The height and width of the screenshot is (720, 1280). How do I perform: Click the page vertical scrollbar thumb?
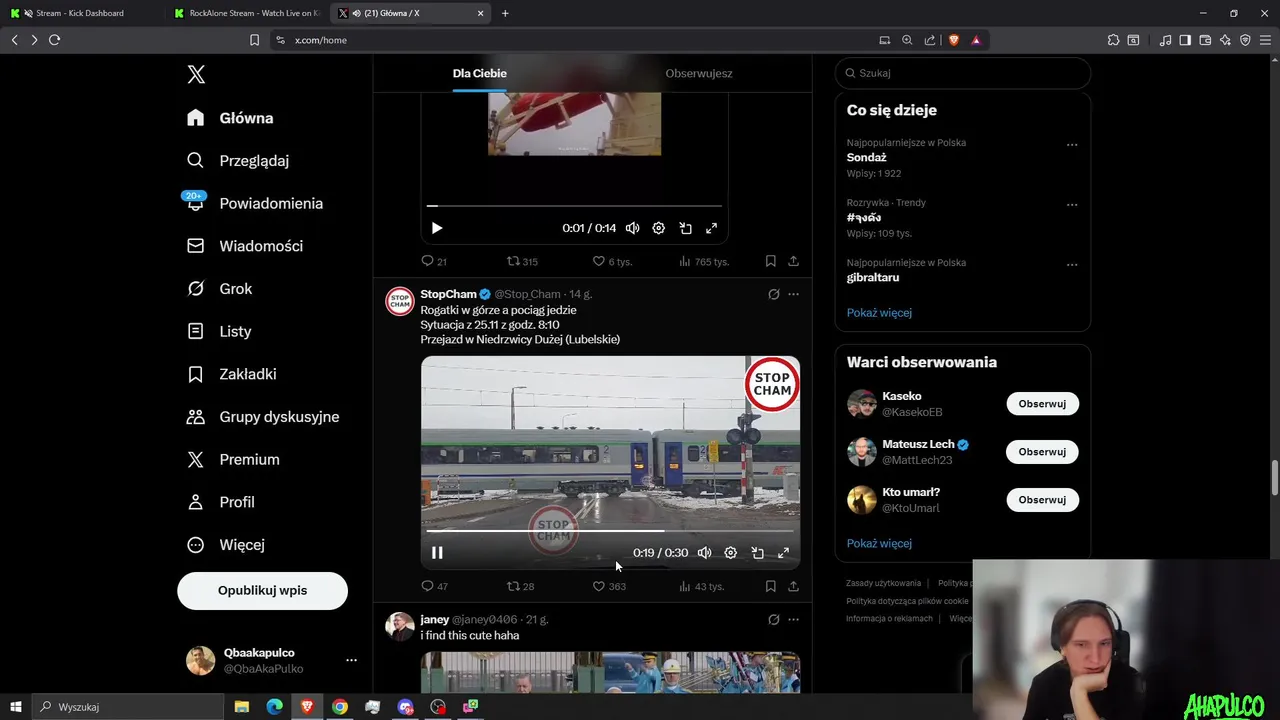click(x=1274, y=477)
